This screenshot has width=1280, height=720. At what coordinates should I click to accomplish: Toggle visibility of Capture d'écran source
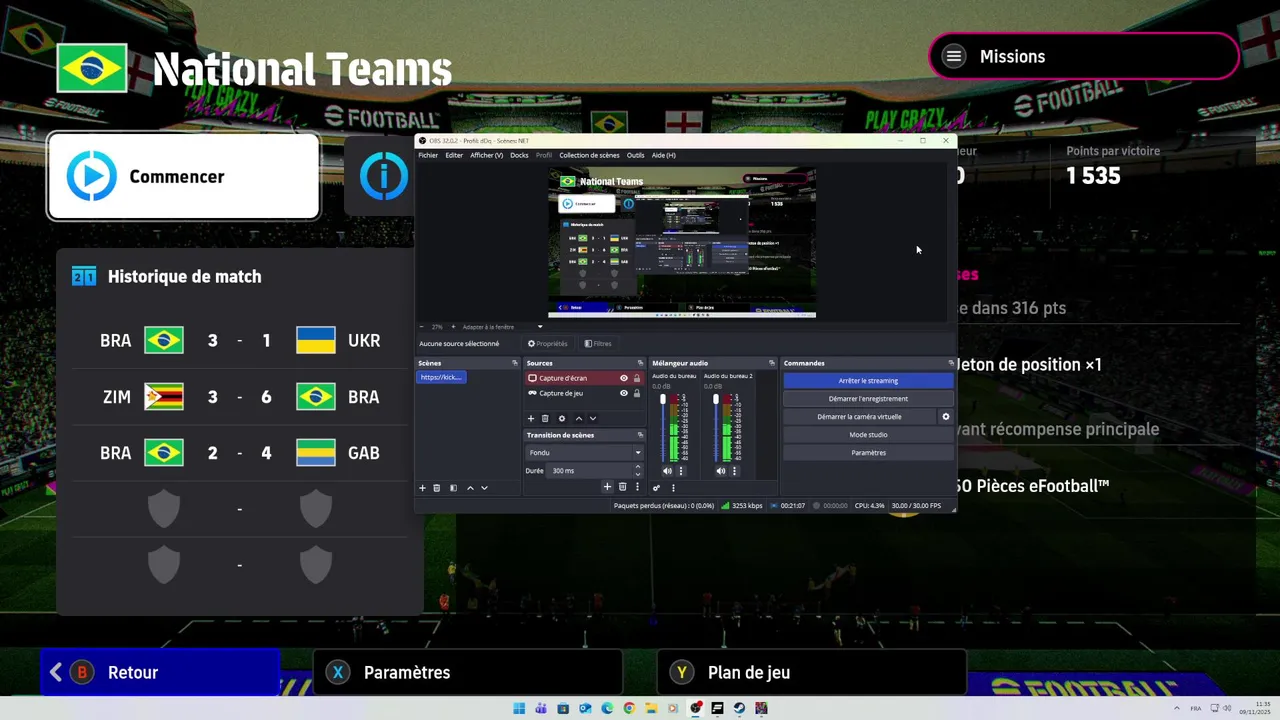[624, 378]
